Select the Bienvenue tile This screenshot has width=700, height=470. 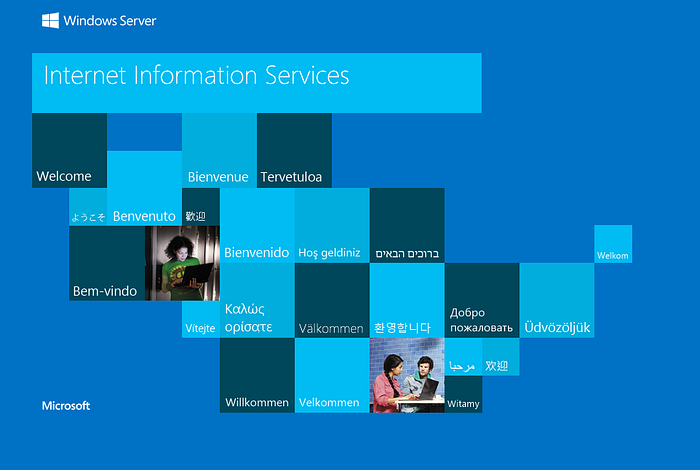219,150
